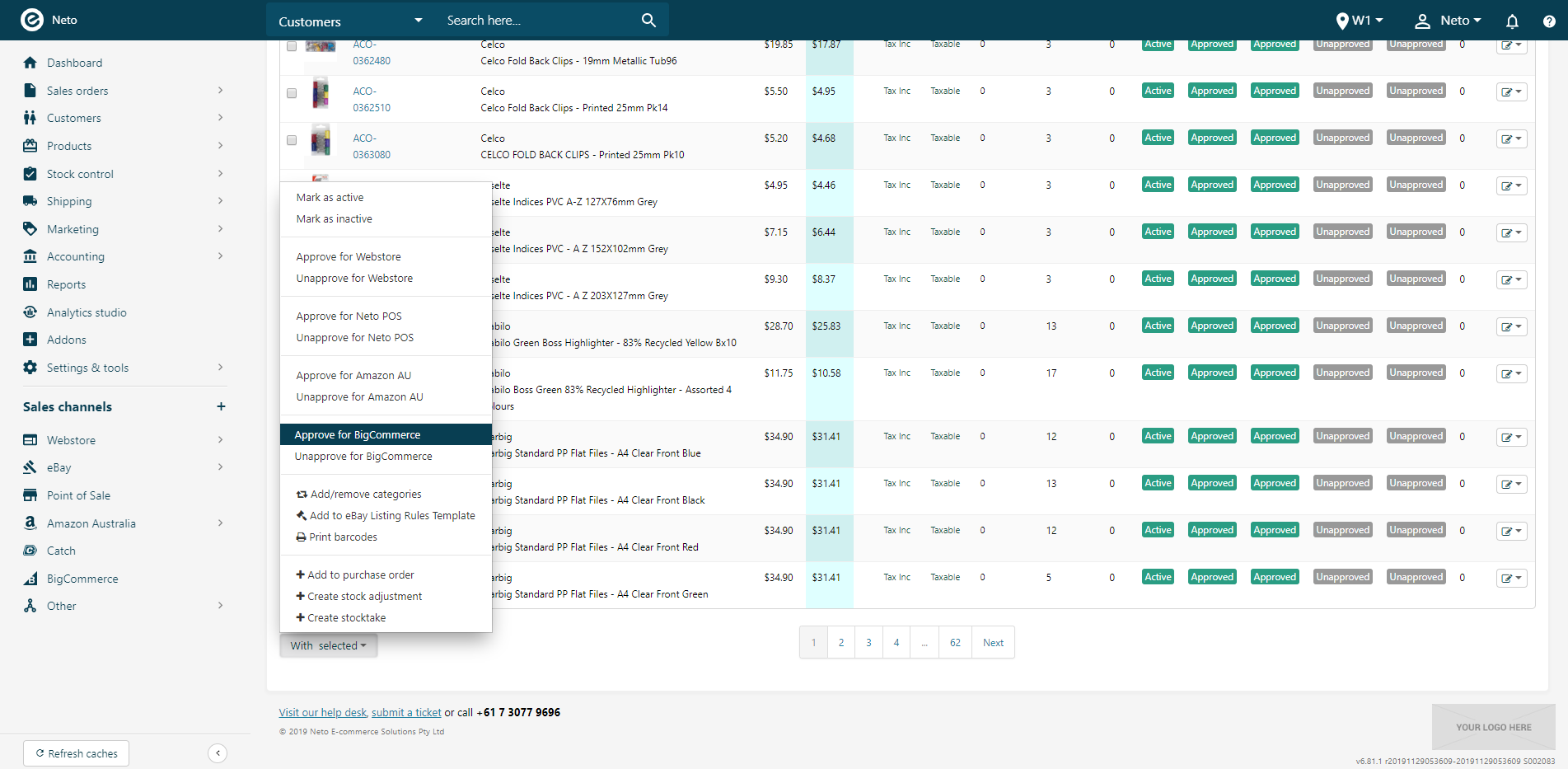Open Dashboard home icon

[30, 63]
